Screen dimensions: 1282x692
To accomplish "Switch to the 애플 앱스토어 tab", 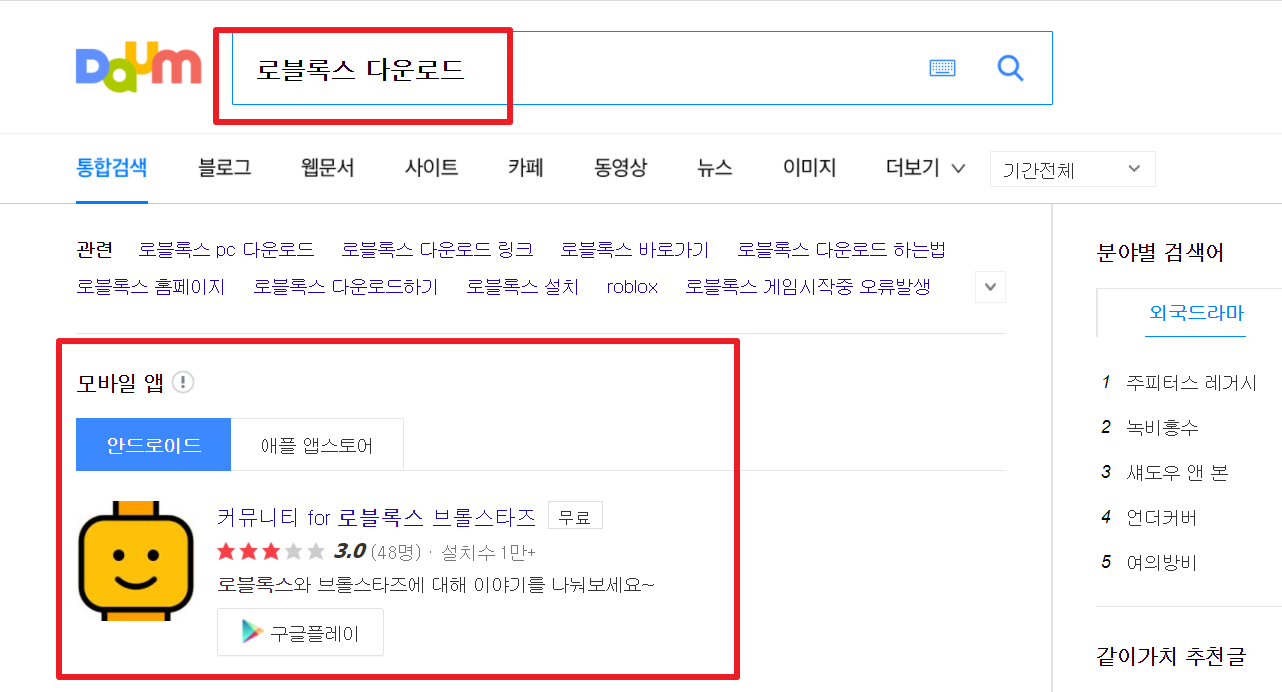I will click(x=317, y=445).
